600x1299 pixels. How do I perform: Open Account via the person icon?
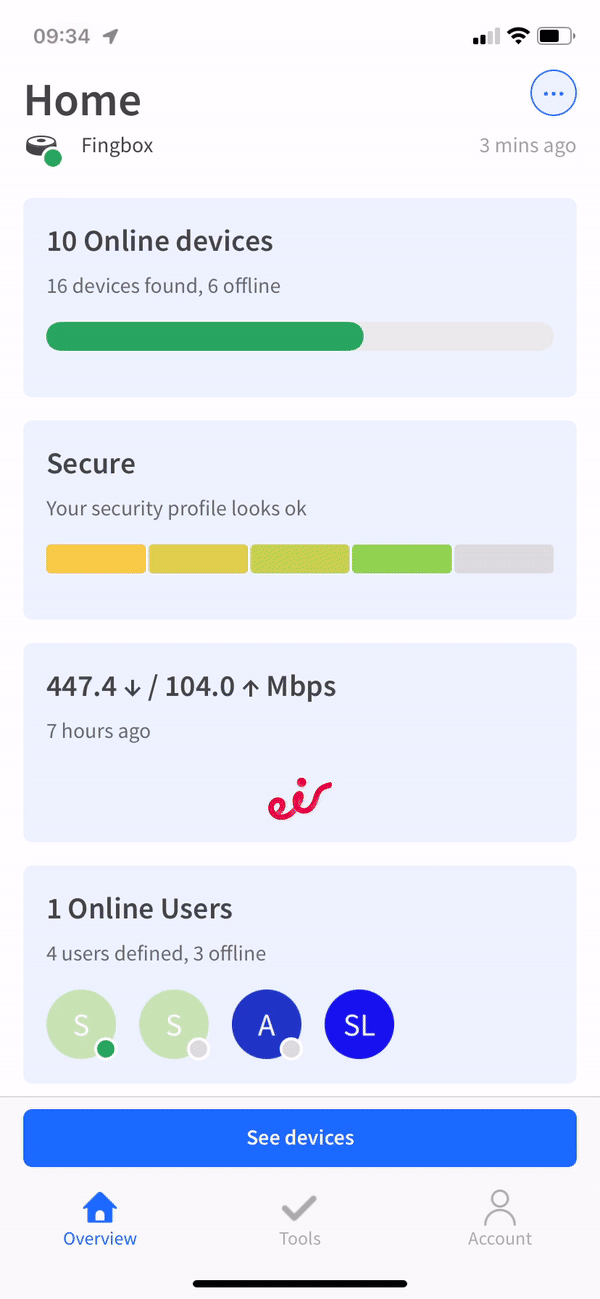pyautogui.click(x=499, y=1206)
